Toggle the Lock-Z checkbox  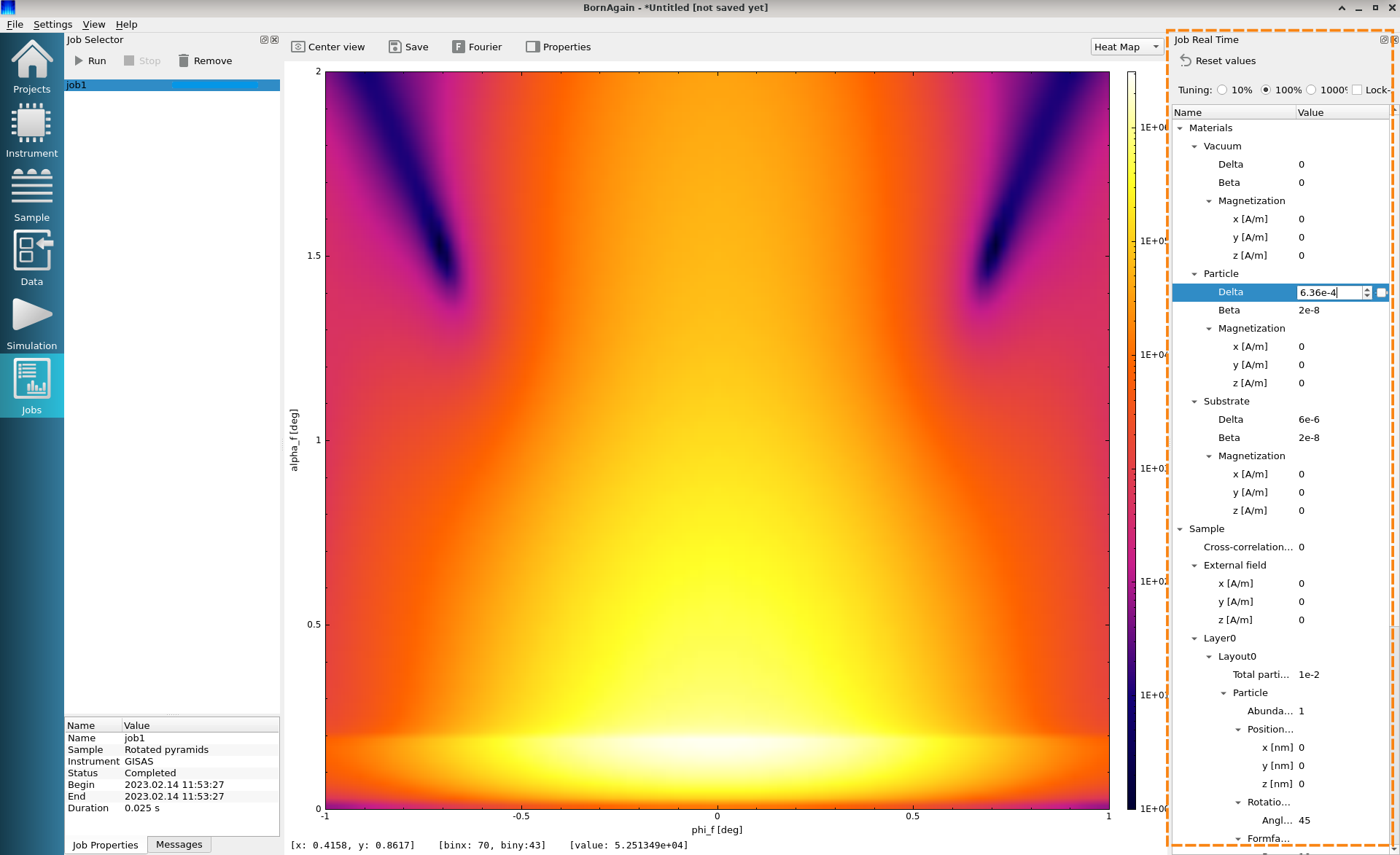click(1357, 90)
